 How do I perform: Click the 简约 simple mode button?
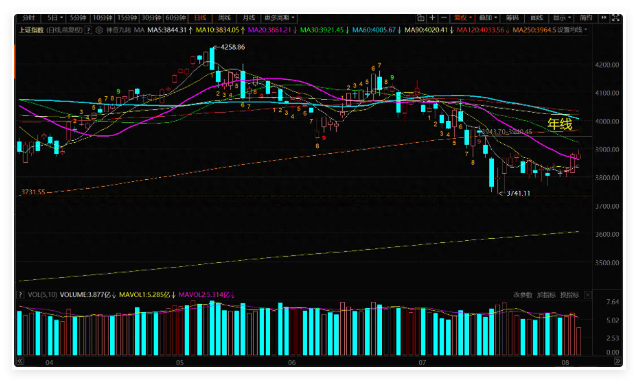point(586,18)
